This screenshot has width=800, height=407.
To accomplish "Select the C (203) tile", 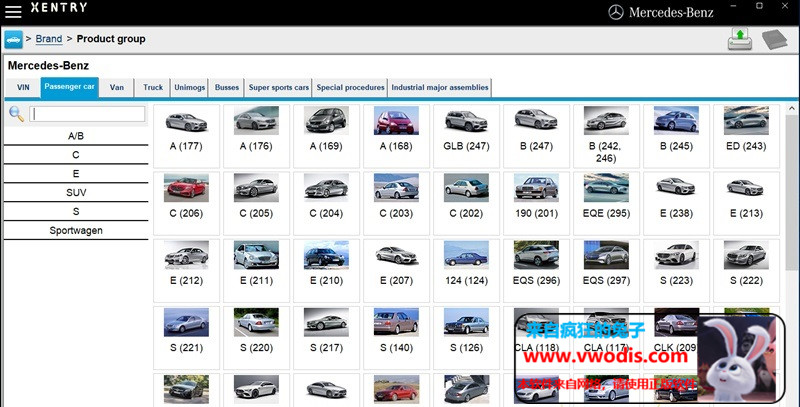I will [396, 204].
